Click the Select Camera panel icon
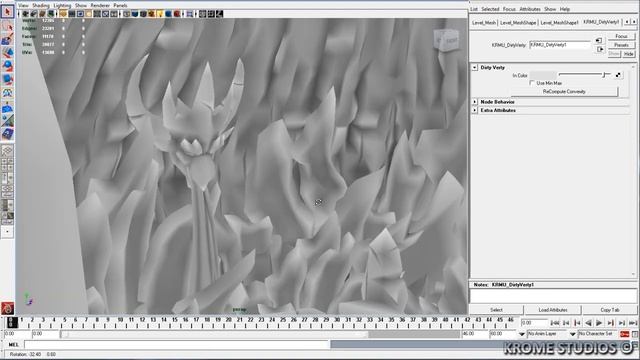The height and width of the screenshot is (360, 640). click(x=25, y=14)
